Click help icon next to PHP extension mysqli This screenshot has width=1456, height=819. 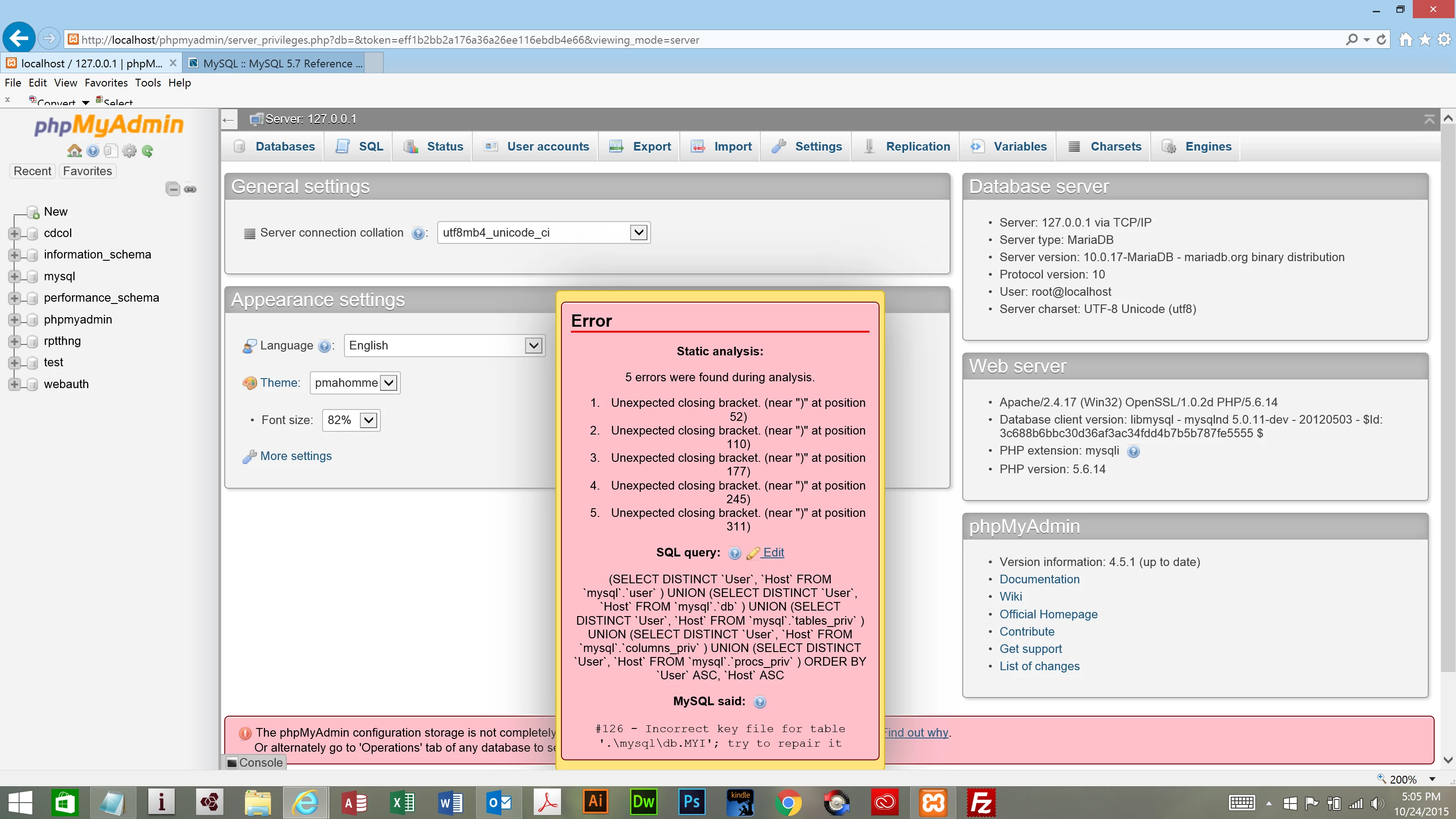pos(1132,451)
